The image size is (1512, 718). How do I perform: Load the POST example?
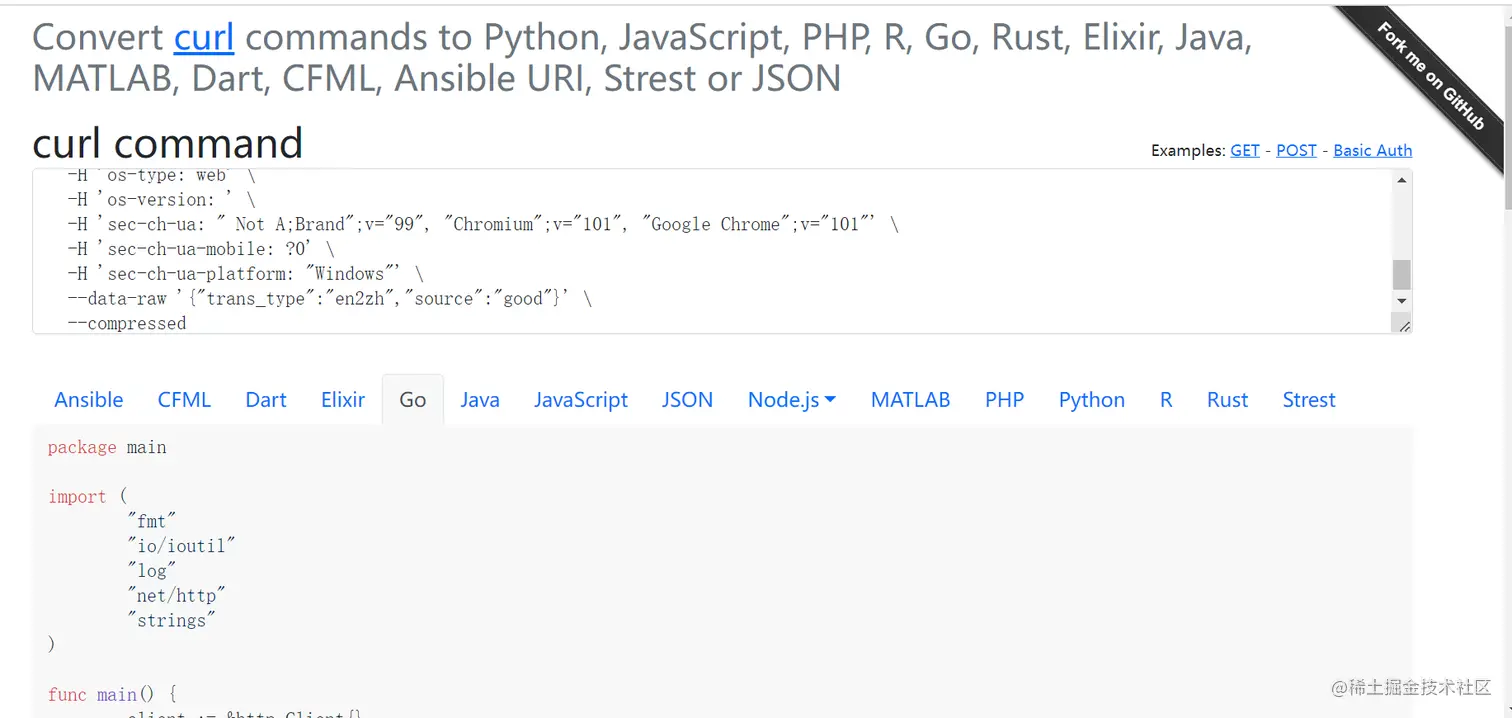pyautogui.click(x=1296, y=150)
